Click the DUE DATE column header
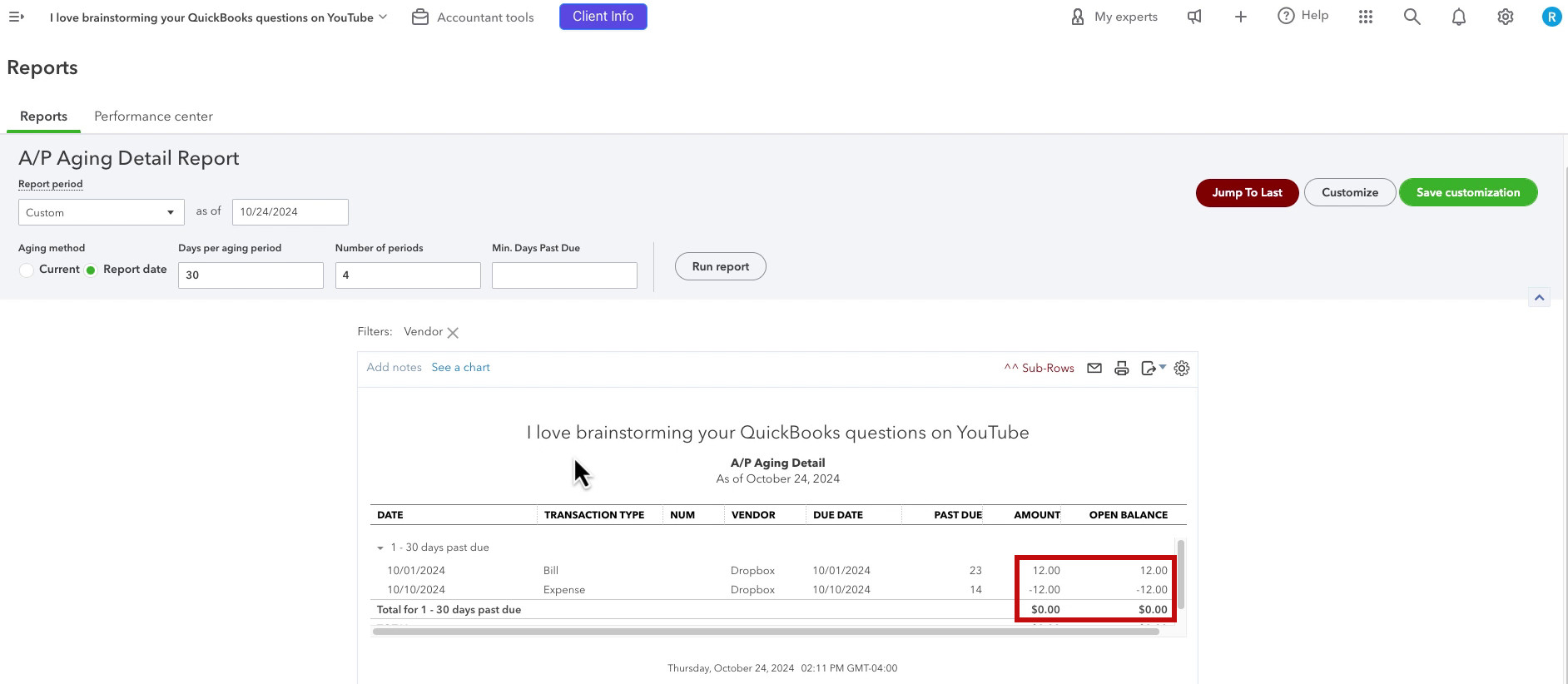 (838, 515)
